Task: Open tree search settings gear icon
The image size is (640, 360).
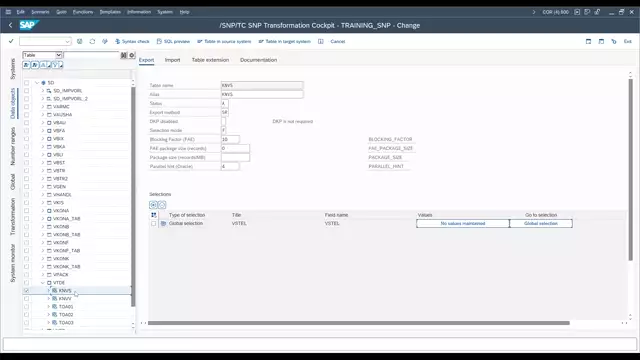Action: [132, 55]
